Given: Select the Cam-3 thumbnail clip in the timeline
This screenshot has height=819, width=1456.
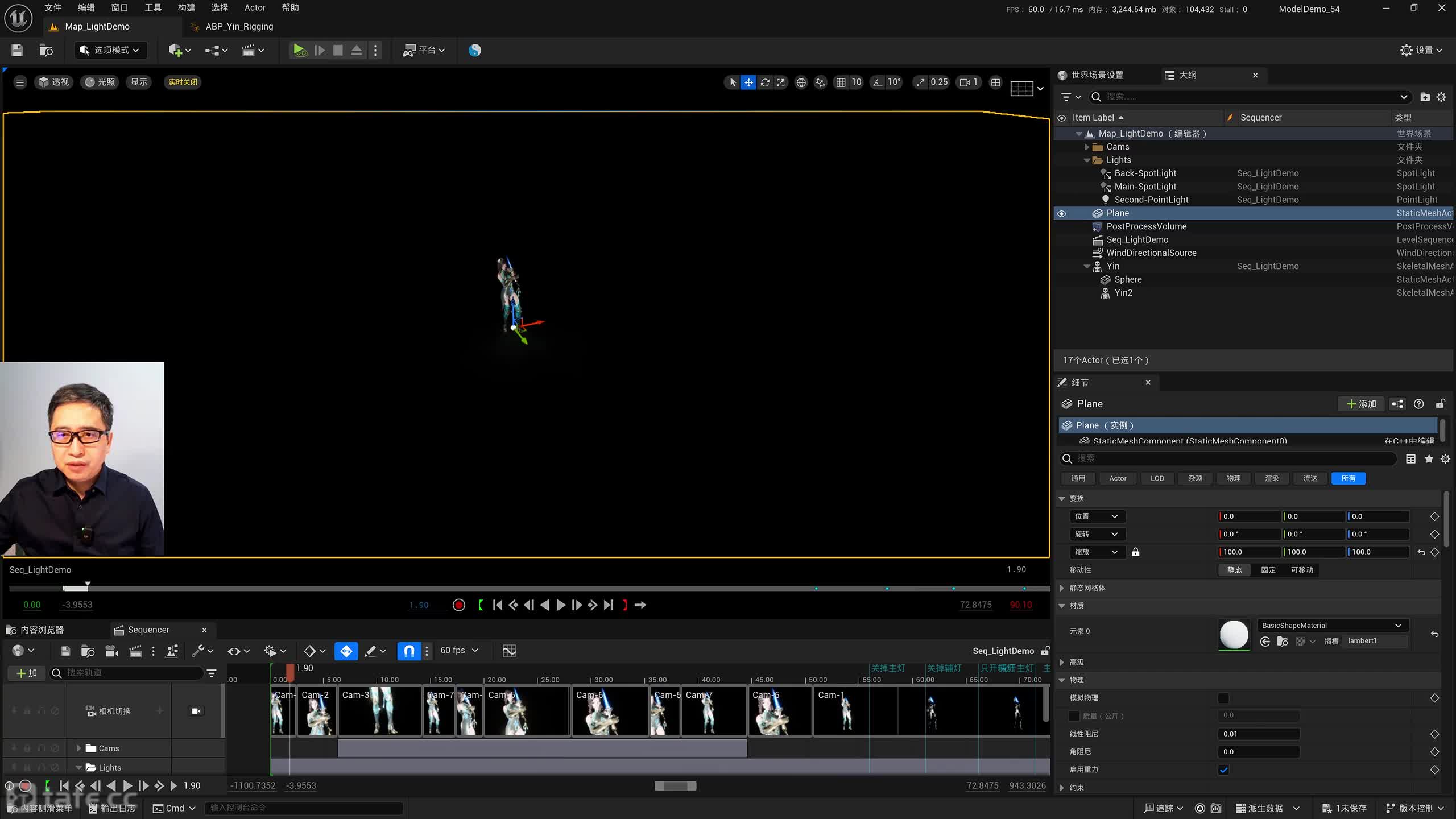Looking at the screenshot, I should [x=379, y=711].
